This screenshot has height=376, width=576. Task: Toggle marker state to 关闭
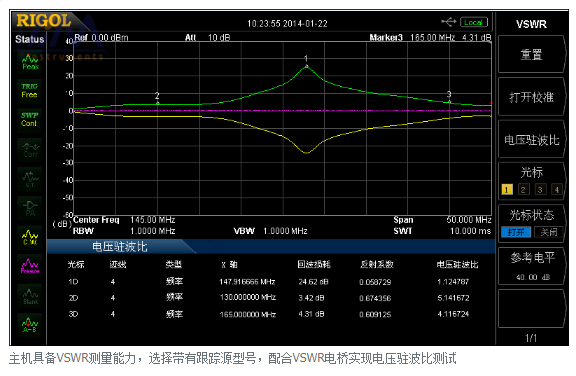[x=548, y=232]
